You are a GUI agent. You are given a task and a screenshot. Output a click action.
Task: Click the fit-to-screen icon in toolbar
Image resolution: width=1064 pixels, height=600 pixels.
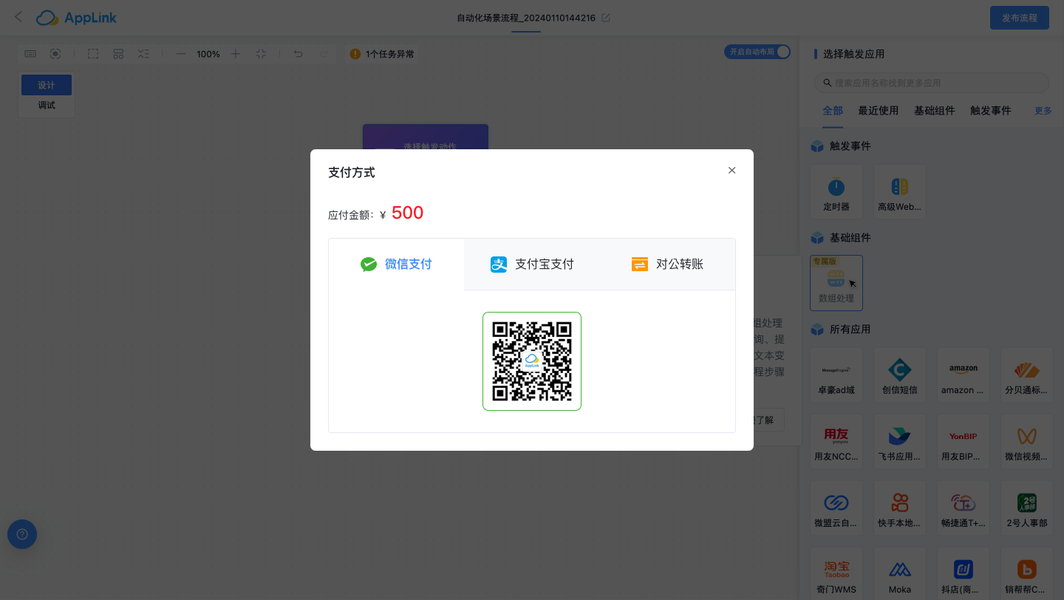pyautogui.click(x=261, y=54)
